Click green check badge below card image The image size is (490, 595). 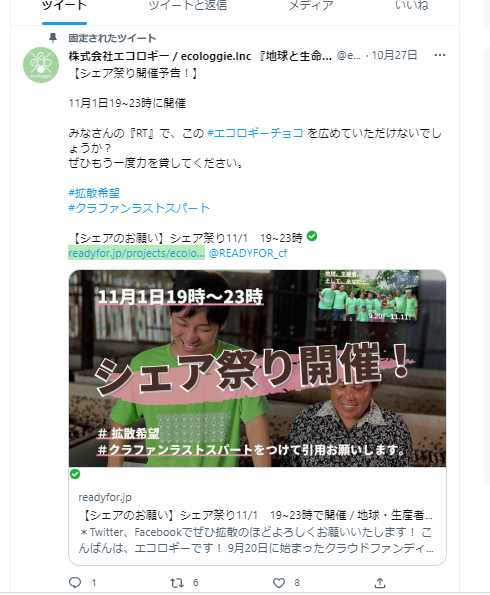pyautogui.click(x=75, y=474)
